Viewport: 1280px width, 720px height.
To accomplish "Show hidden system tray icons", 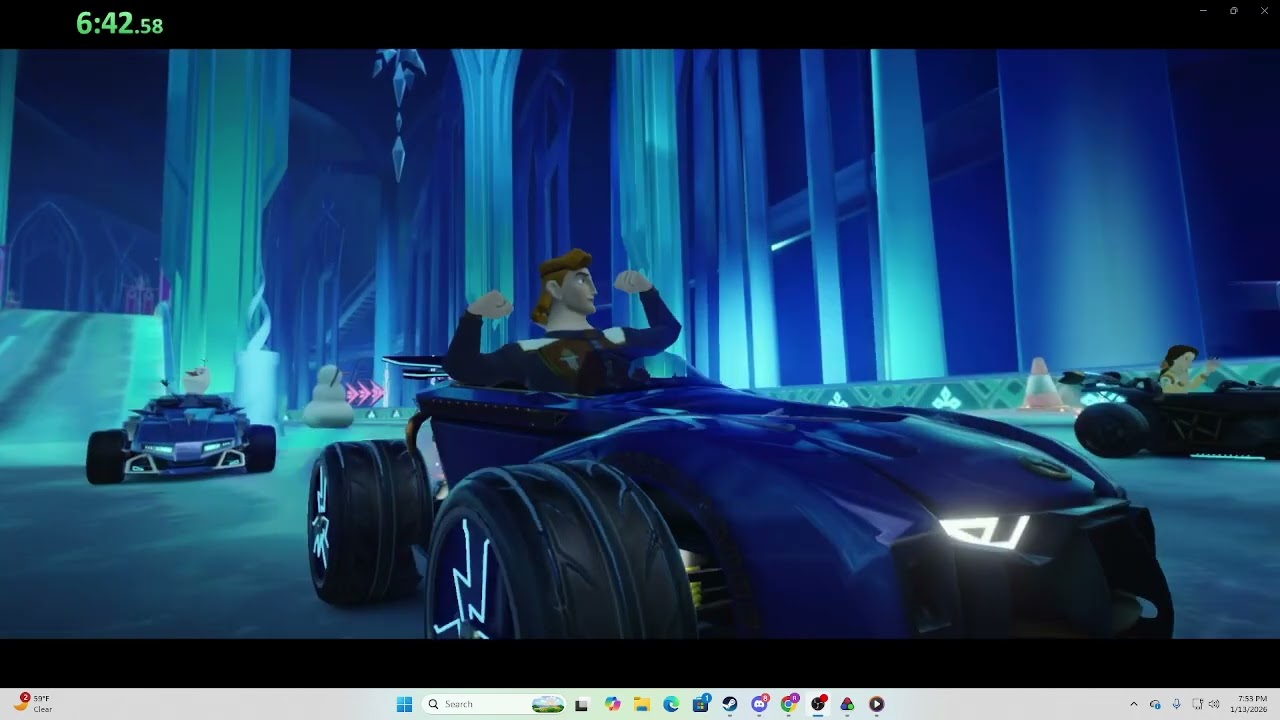I will pyautogui.click(x=1133, y=704).
